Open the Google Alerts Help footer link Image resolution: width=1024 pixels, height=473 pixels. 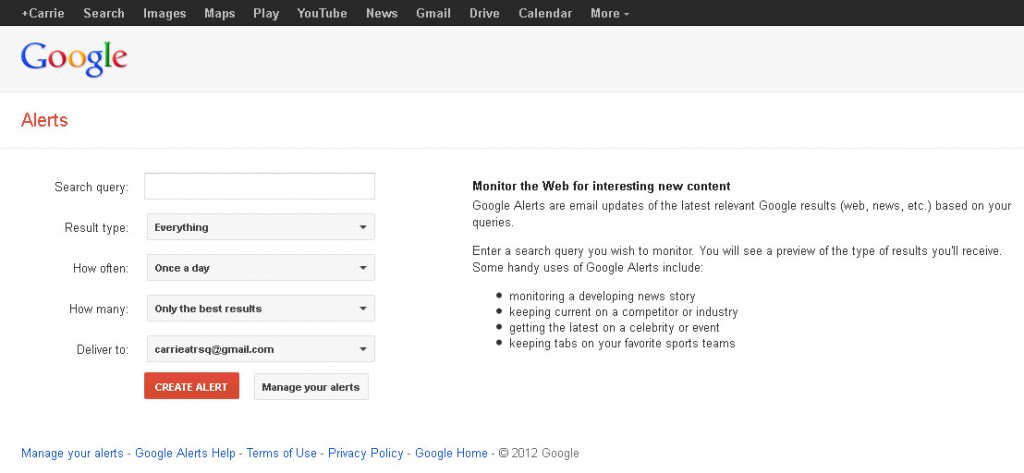185,453
